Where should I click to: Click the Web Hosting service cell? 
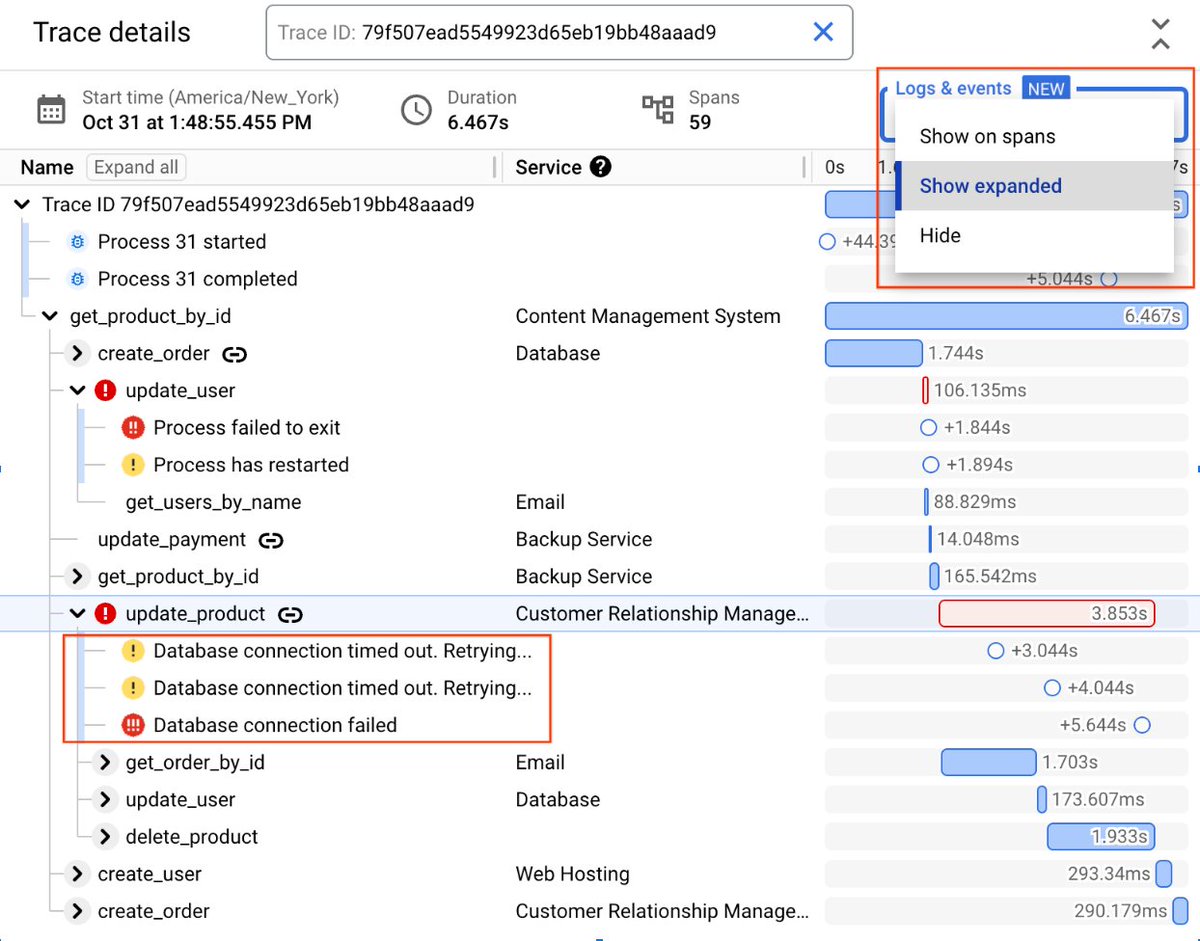[573, 874]
